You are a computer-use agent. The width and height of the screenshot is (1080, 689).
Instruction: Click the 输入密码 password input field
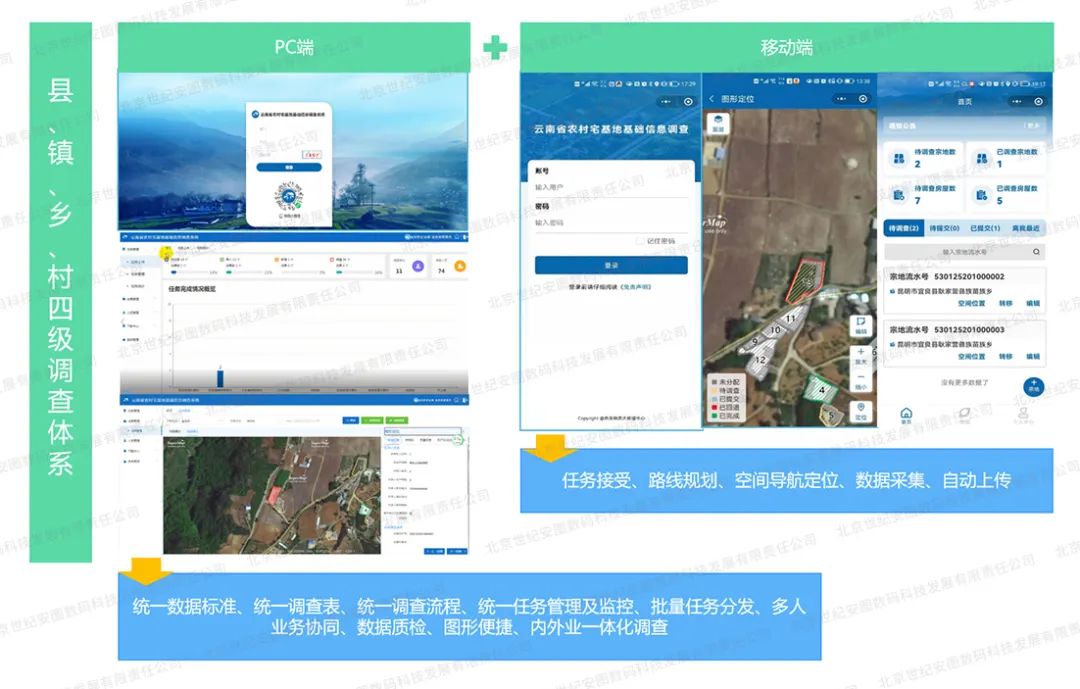[610, 223]
